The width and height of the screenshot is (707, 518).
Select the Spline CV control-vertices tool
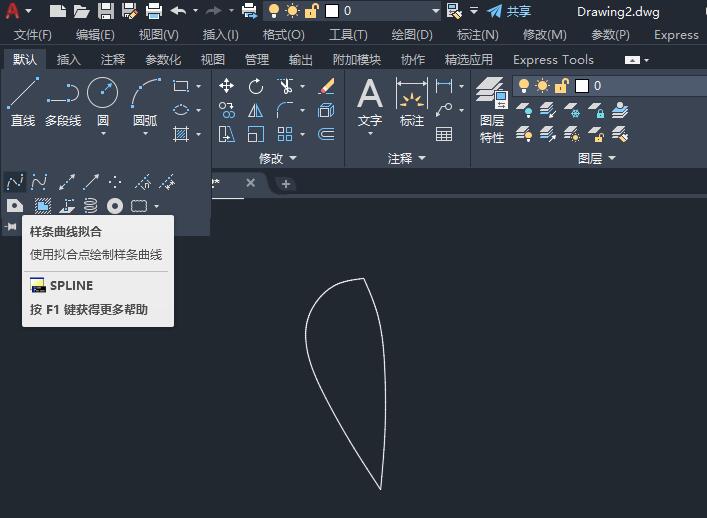39,183
